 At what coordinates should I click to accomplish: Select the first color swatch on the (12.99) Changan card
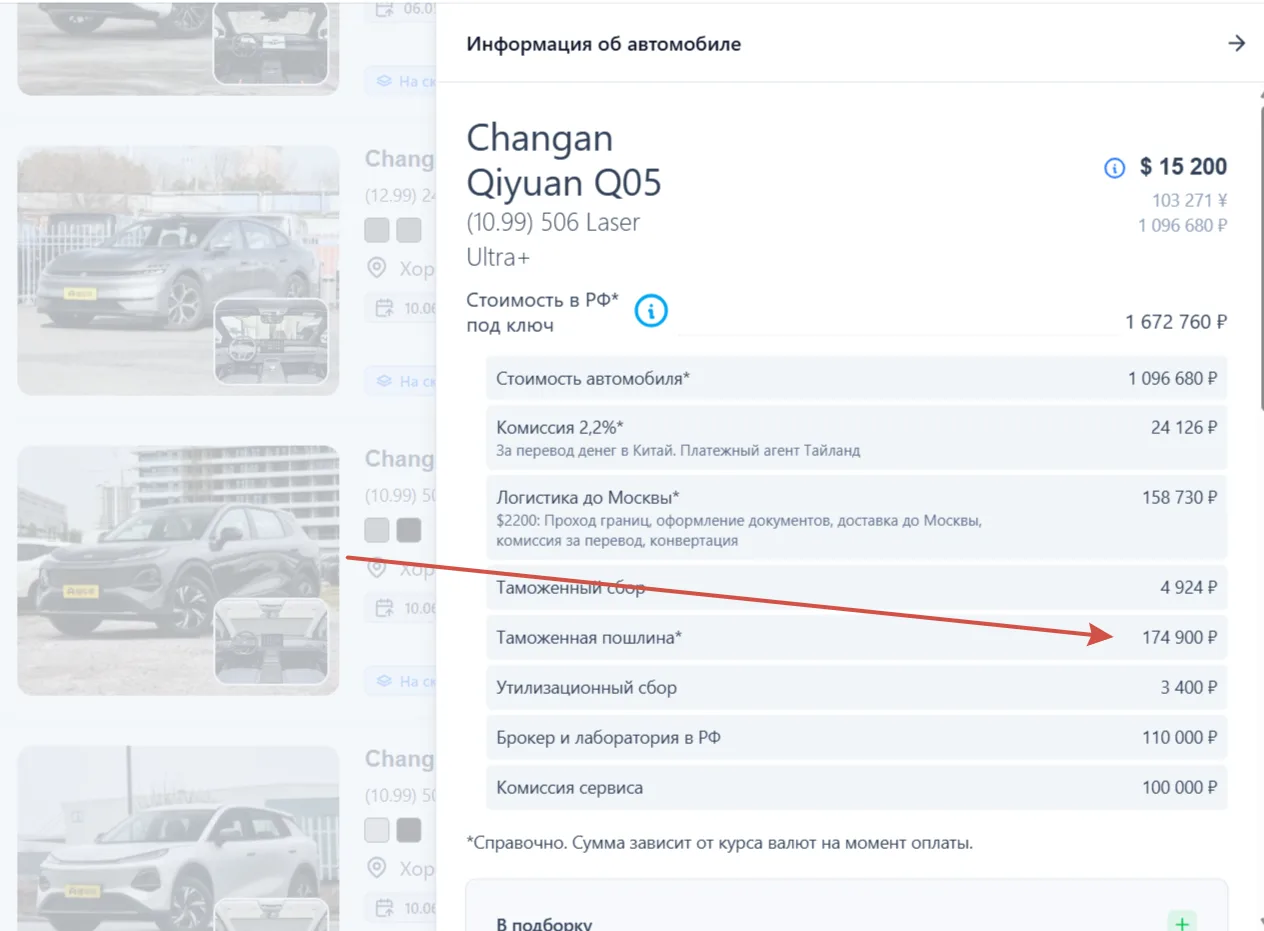pyautogui.click(x=377, y=231)
